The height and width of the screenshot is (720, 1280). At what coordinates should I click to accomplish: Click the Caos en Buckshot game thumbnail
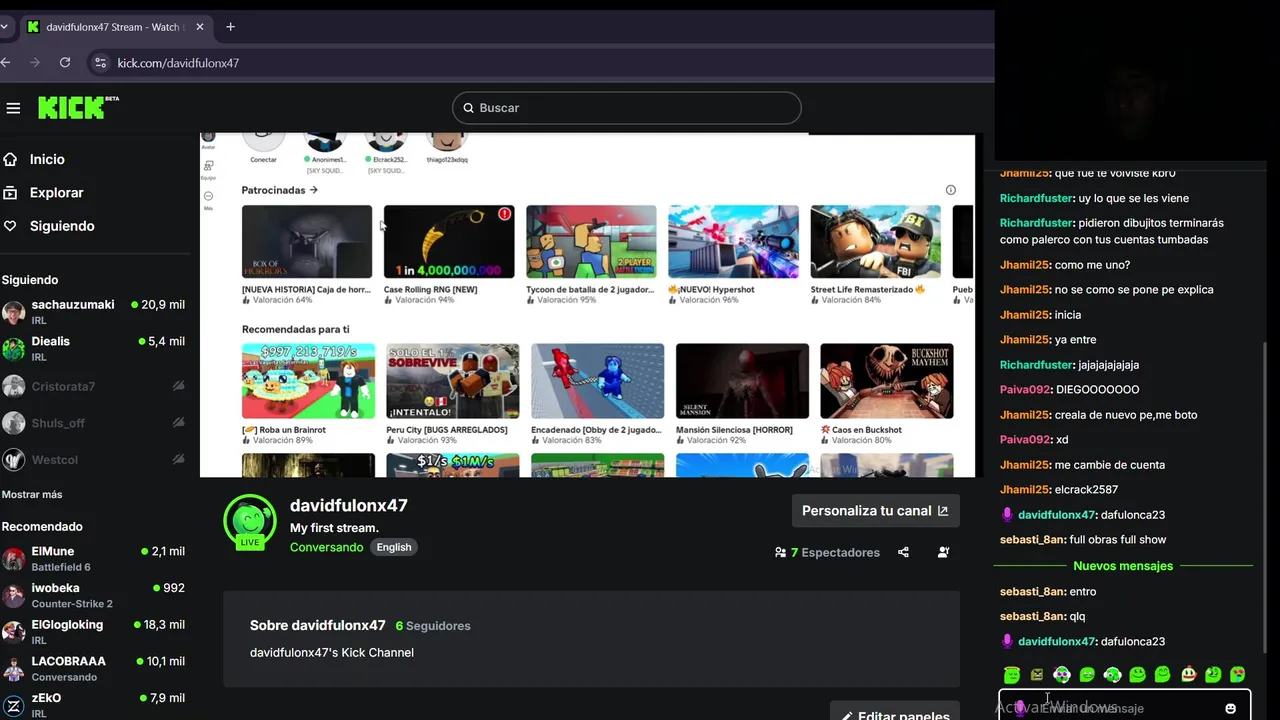tap(887, 381)
